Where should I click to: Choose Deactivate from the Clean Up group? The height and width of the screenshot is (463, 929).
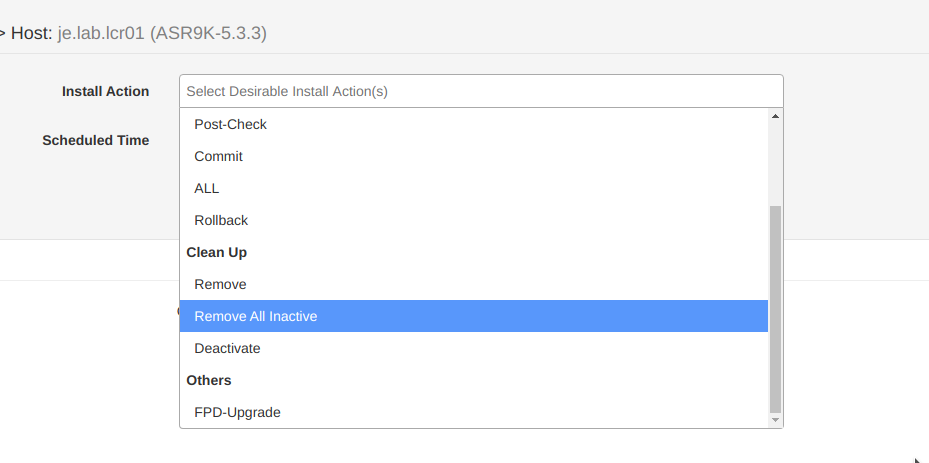click(227, 348)
